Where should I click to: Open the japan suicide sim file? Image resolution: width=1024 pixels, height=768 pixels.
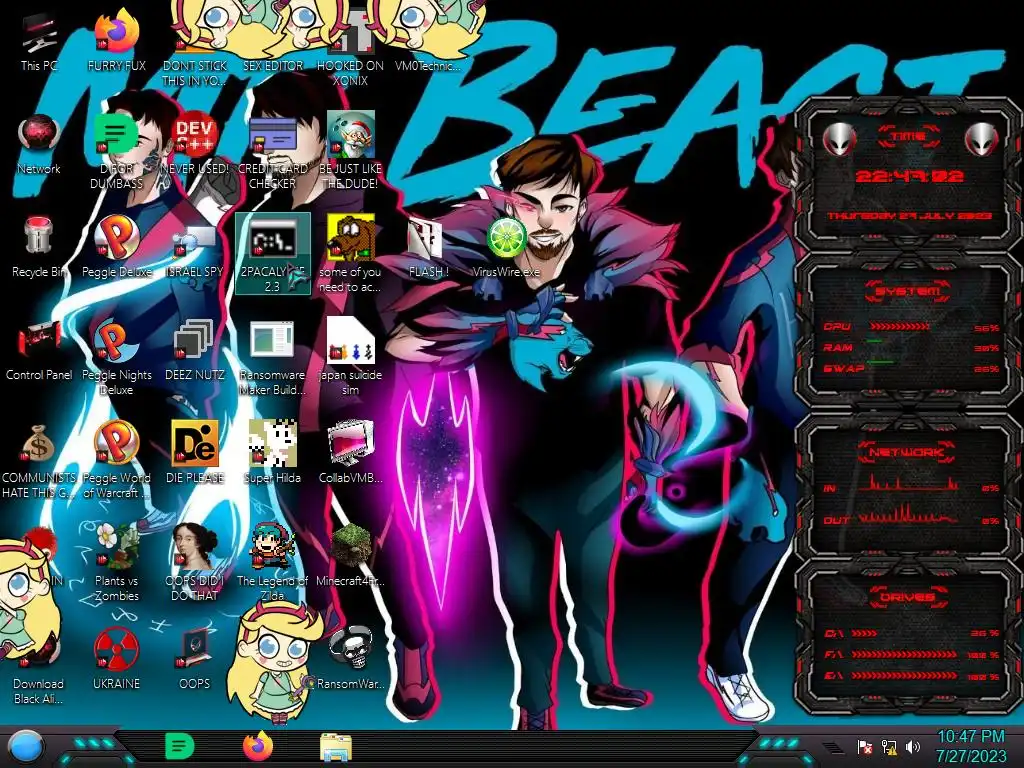(350, 357)
